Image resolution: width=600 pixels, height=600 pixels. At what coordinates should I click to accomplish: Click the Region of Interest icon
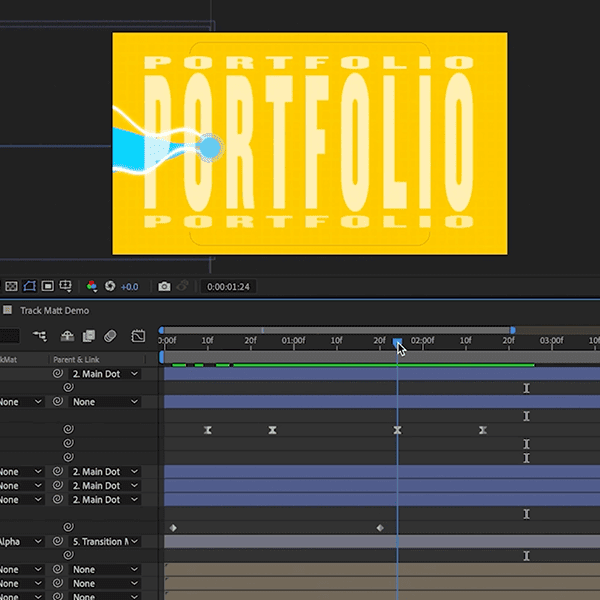pos(47,286)
